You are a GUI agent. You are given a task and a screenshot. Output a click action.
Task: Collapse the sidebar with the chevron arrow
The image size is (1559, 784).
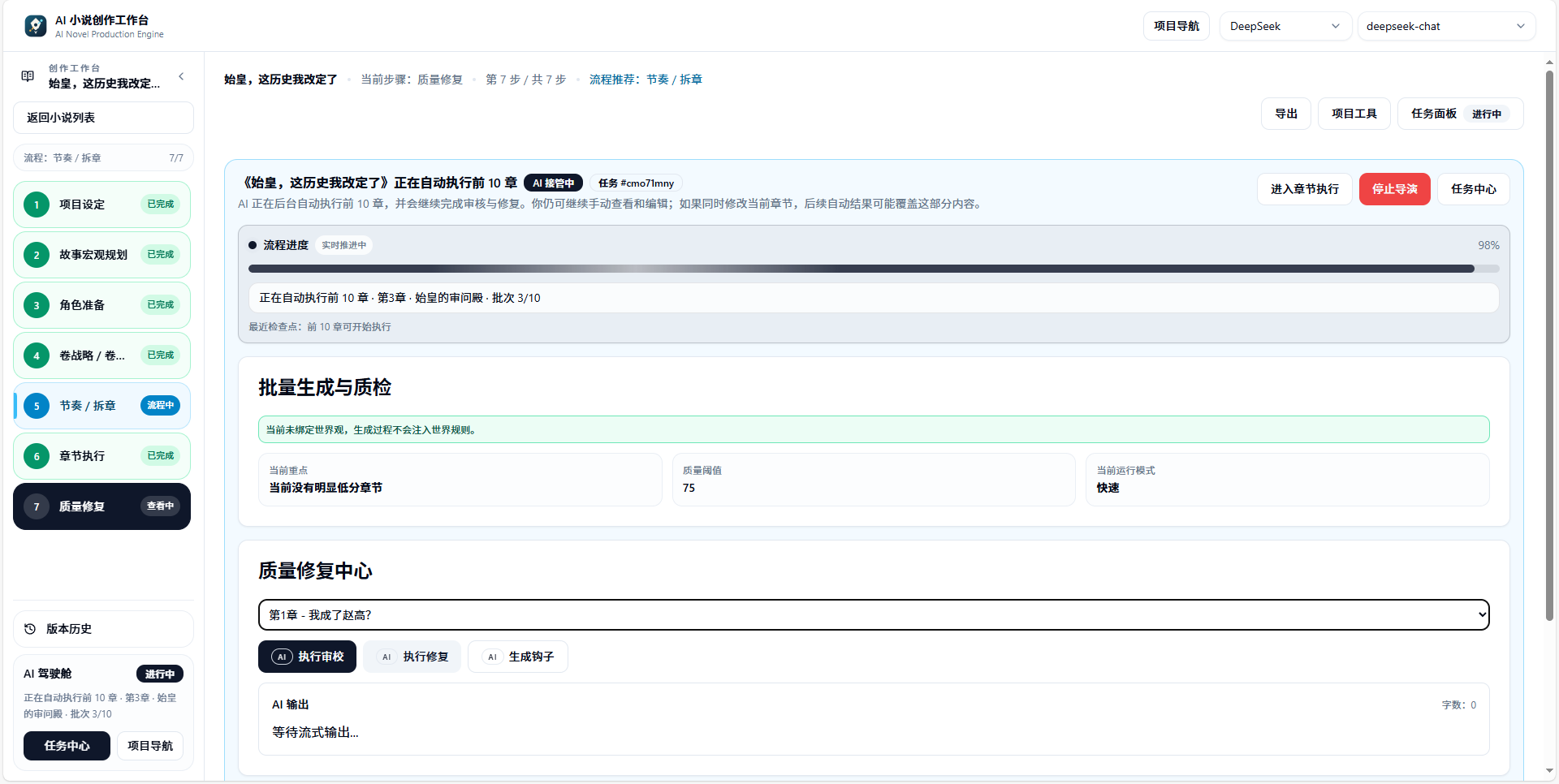point(181,76)
